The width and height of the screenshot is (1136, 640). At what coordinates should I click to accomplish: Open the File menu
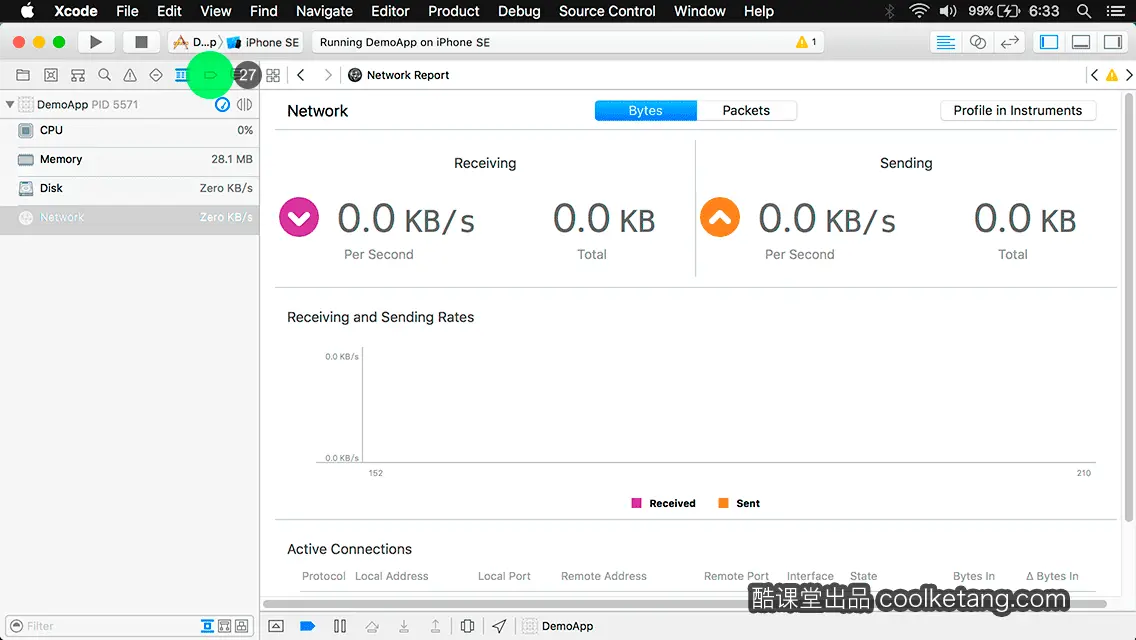tap(127, 11)
